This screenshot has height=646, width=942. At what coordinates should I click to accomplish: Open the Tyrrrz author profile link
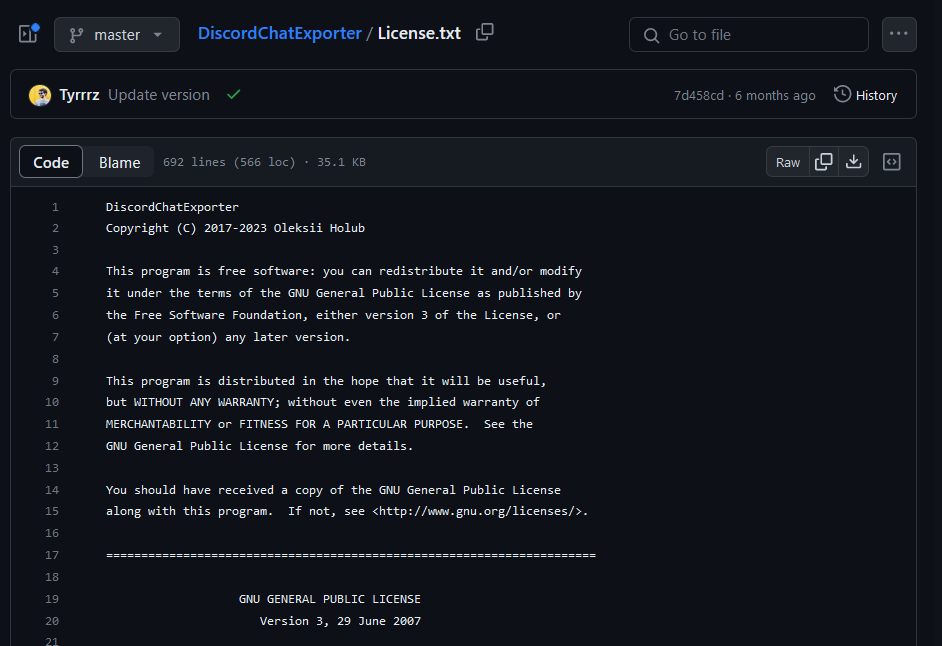click(79, 95)
